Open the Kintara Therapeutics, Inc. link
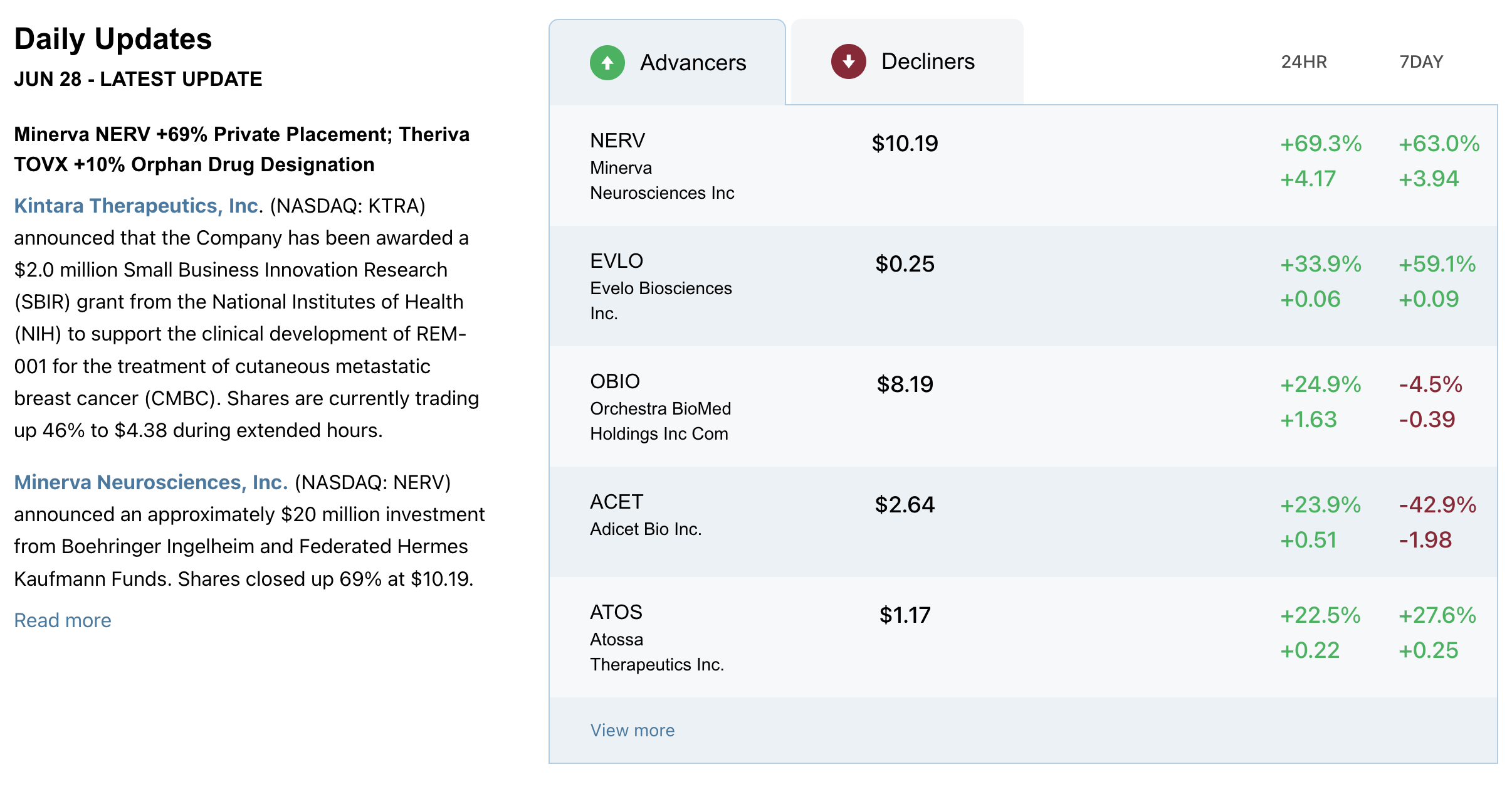The width and height of the screenshot is (1512, 789). click(x=137, y=206)
